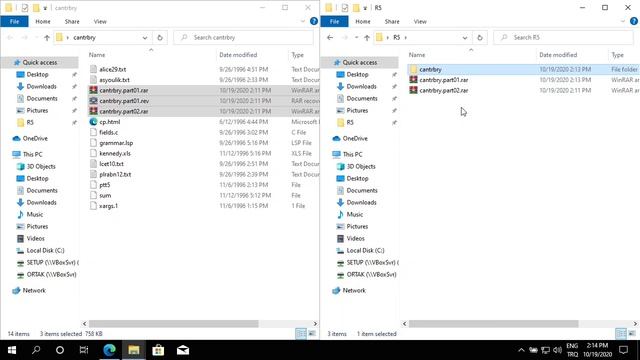Switch to large icons view in RS window

(x=632, y=333)
